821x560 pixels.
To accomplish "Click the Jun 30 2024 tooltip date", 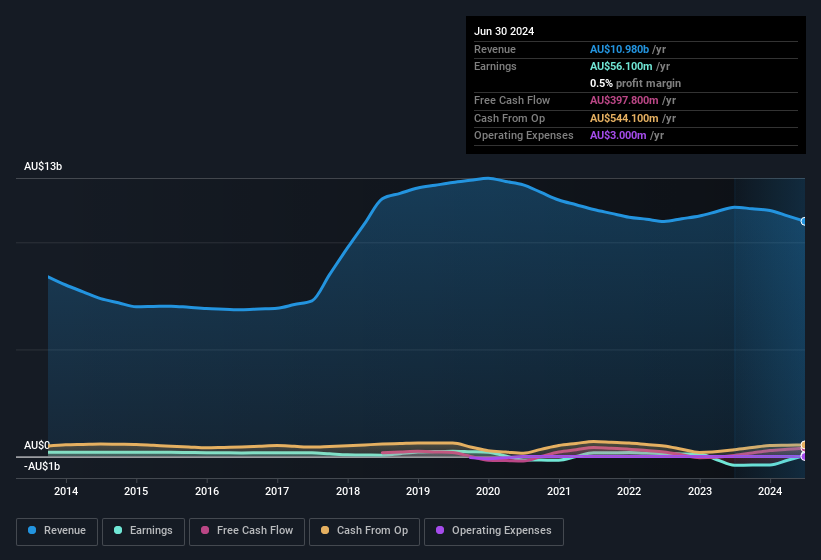I will click(504, 31).
